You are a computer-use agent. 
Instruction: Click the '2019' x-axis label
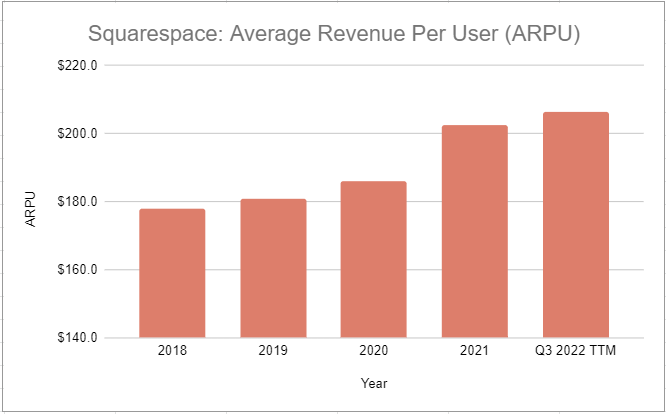pyautogui.click(x=273, y=350)
